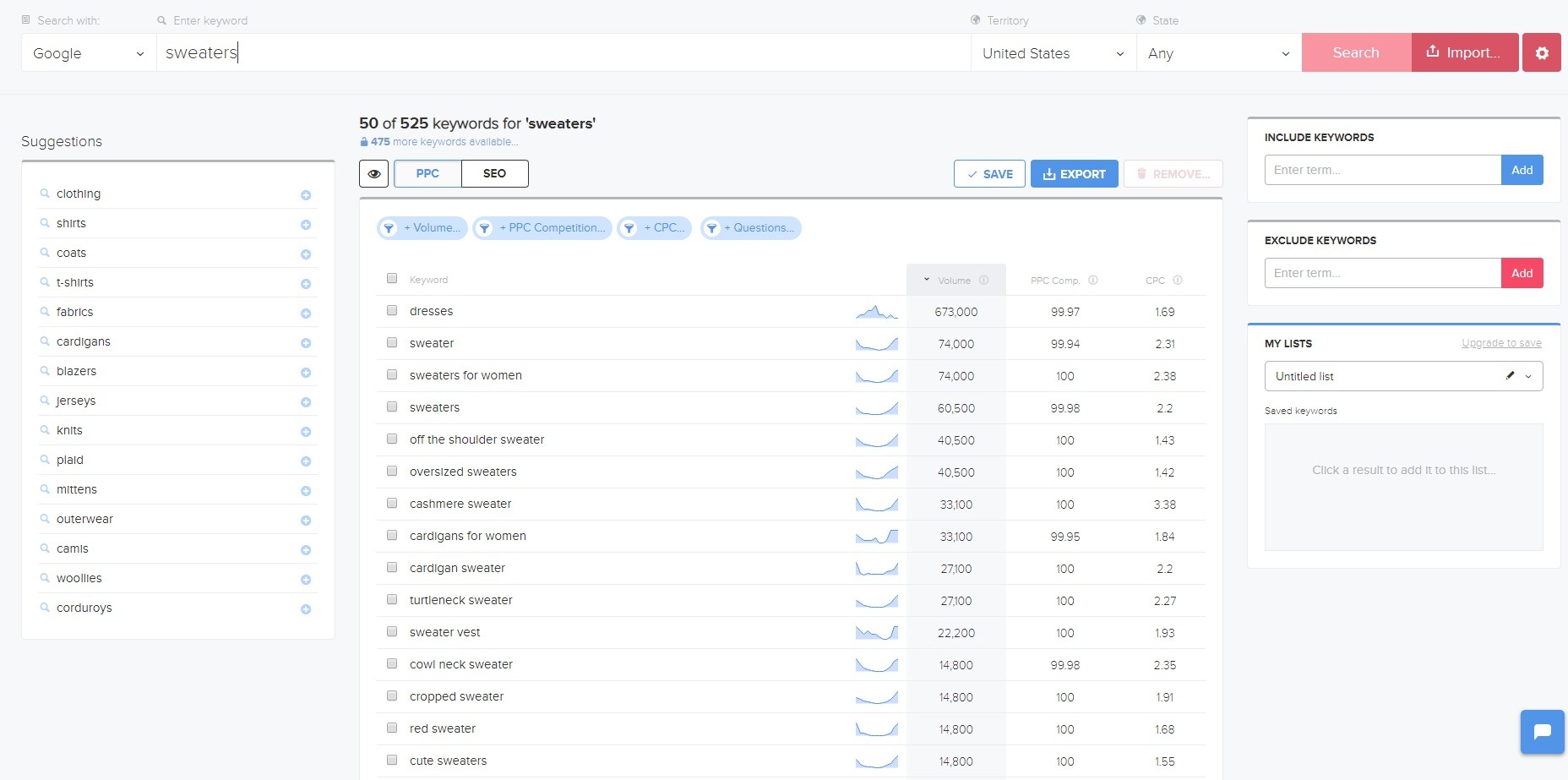Open the 'Upgrade to save' link
This screenshot has height=780, width=1568.
click(x=1501, y=343)
